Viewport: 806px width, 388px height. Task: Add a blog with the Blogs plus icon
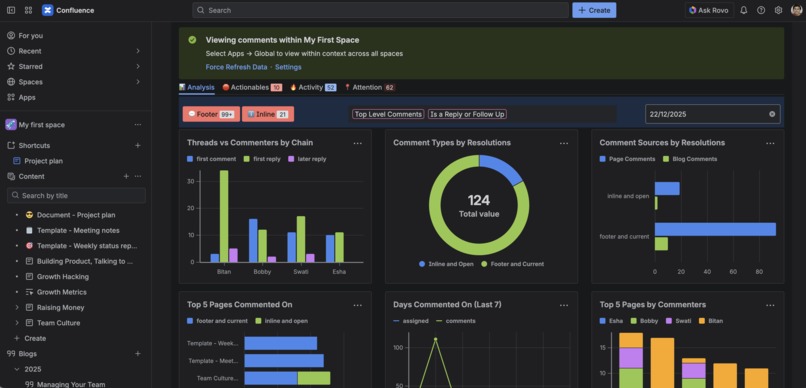click(138, 354)
